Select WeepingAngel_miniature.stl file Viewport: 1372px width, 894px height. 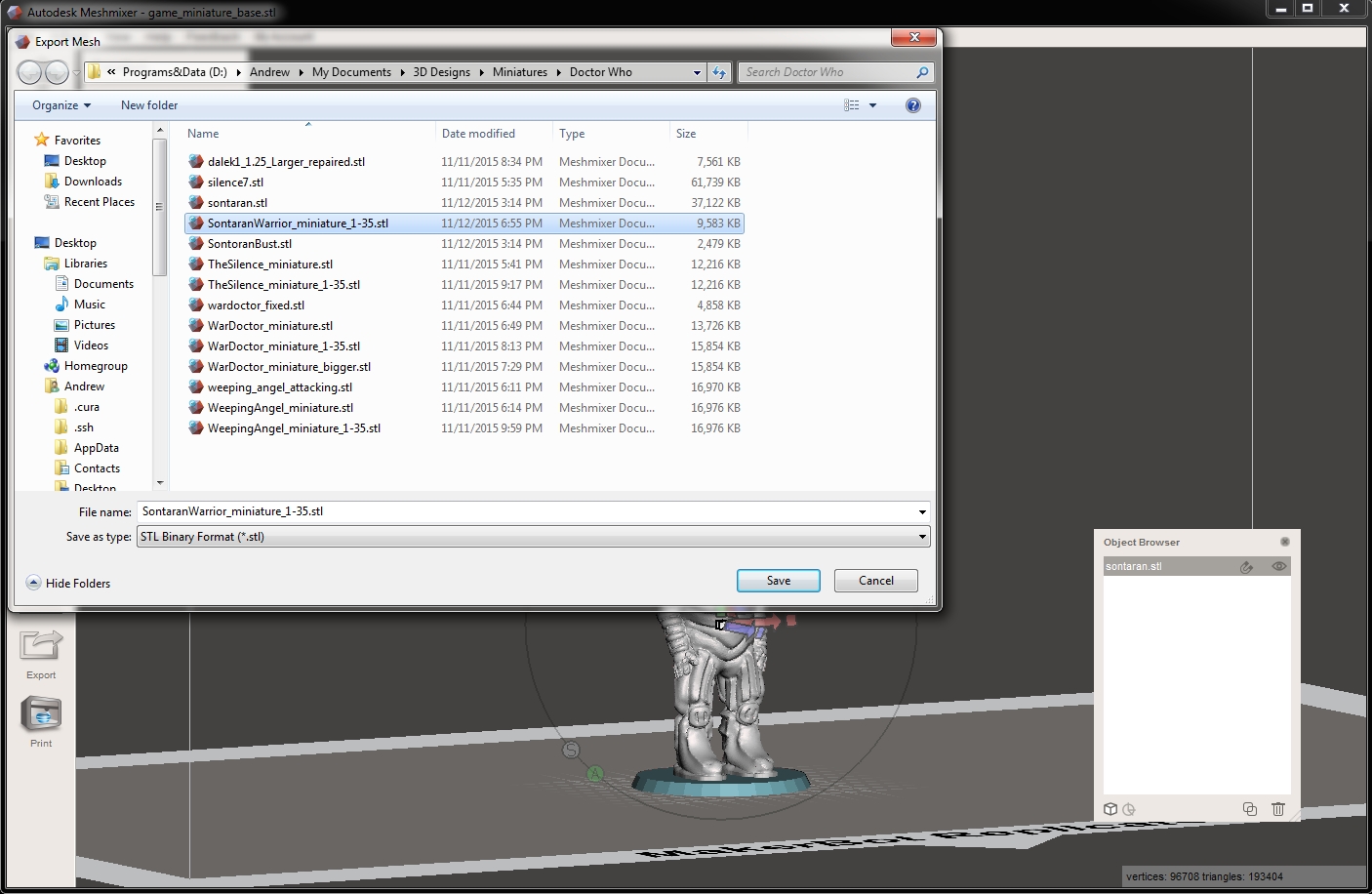[280, 408]
